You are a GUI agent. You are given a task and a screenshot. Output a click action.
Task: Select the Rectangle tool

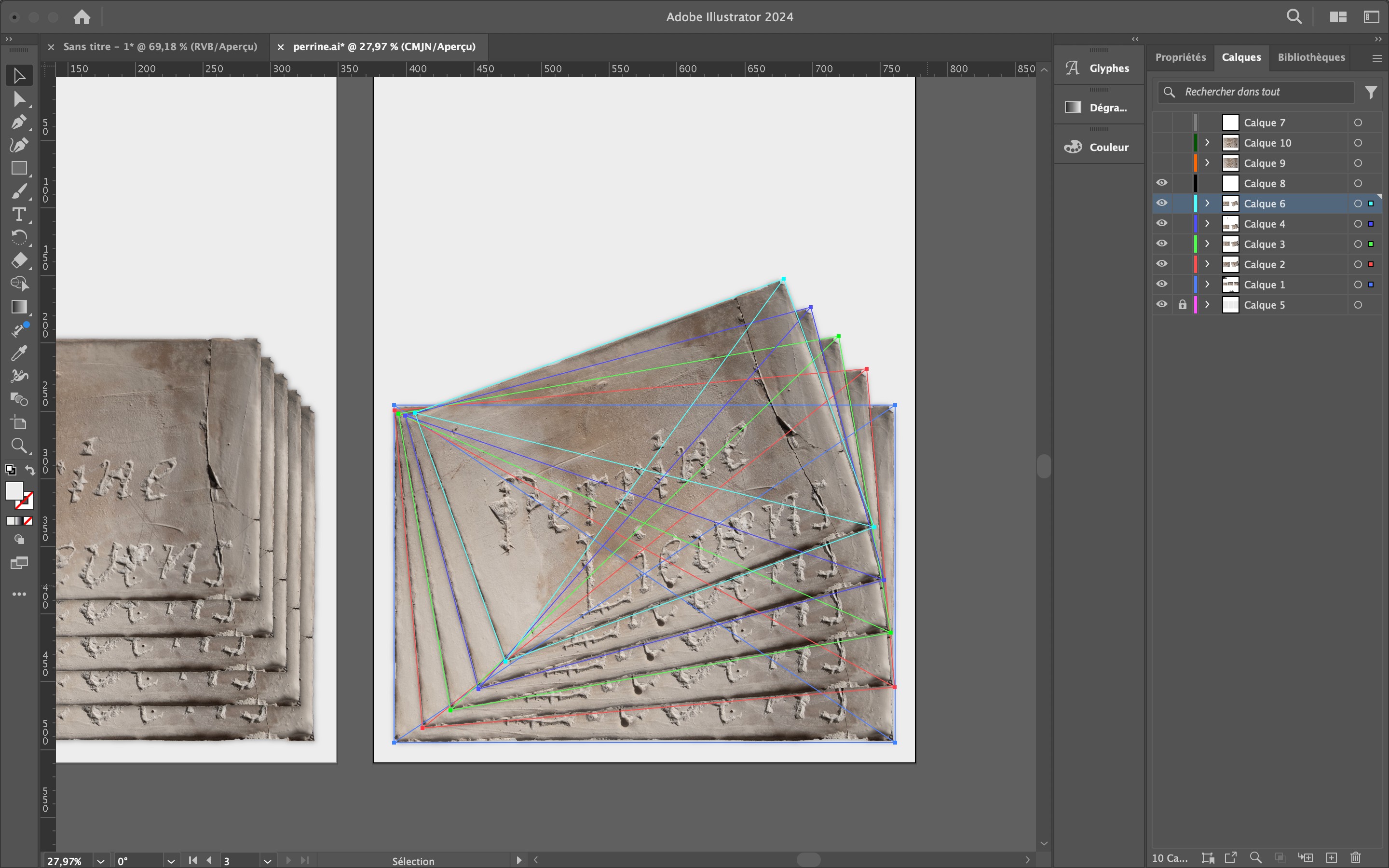(x=18, y=168)
